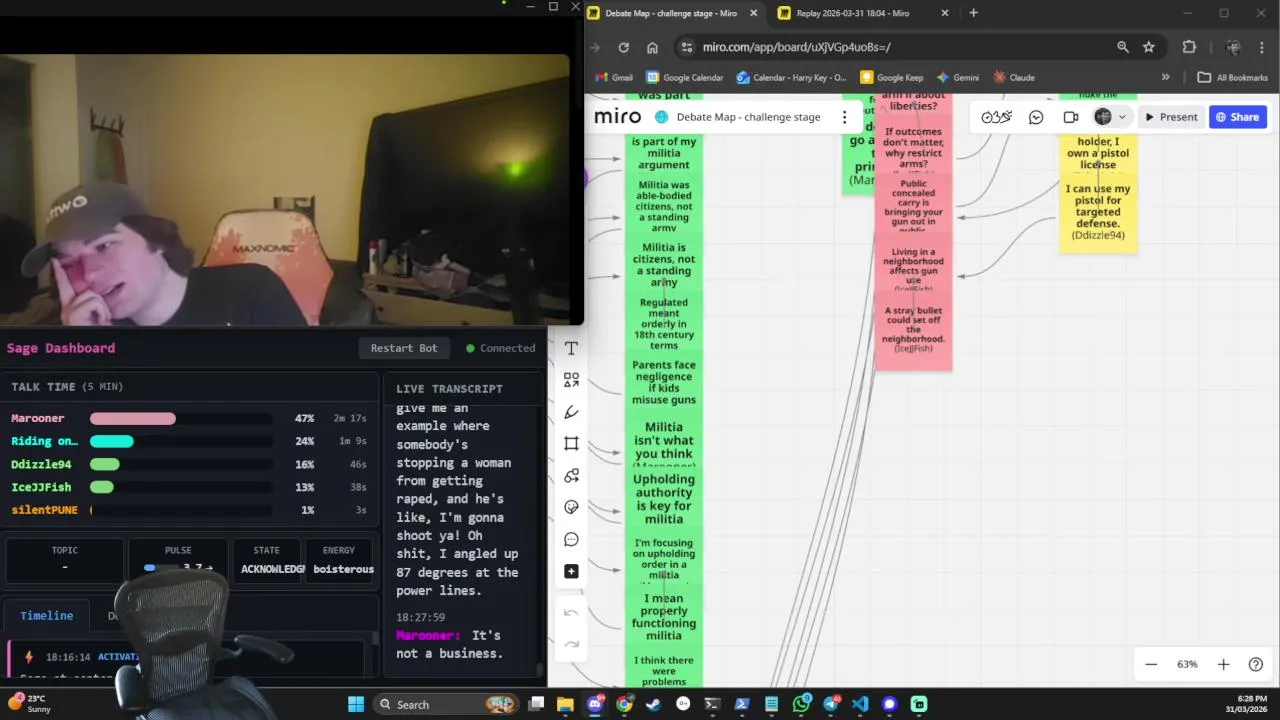This screenshot has width=1280, height=720.
Task: Open the Calendar - Harry Key bookmark
Action: point(791,77)
